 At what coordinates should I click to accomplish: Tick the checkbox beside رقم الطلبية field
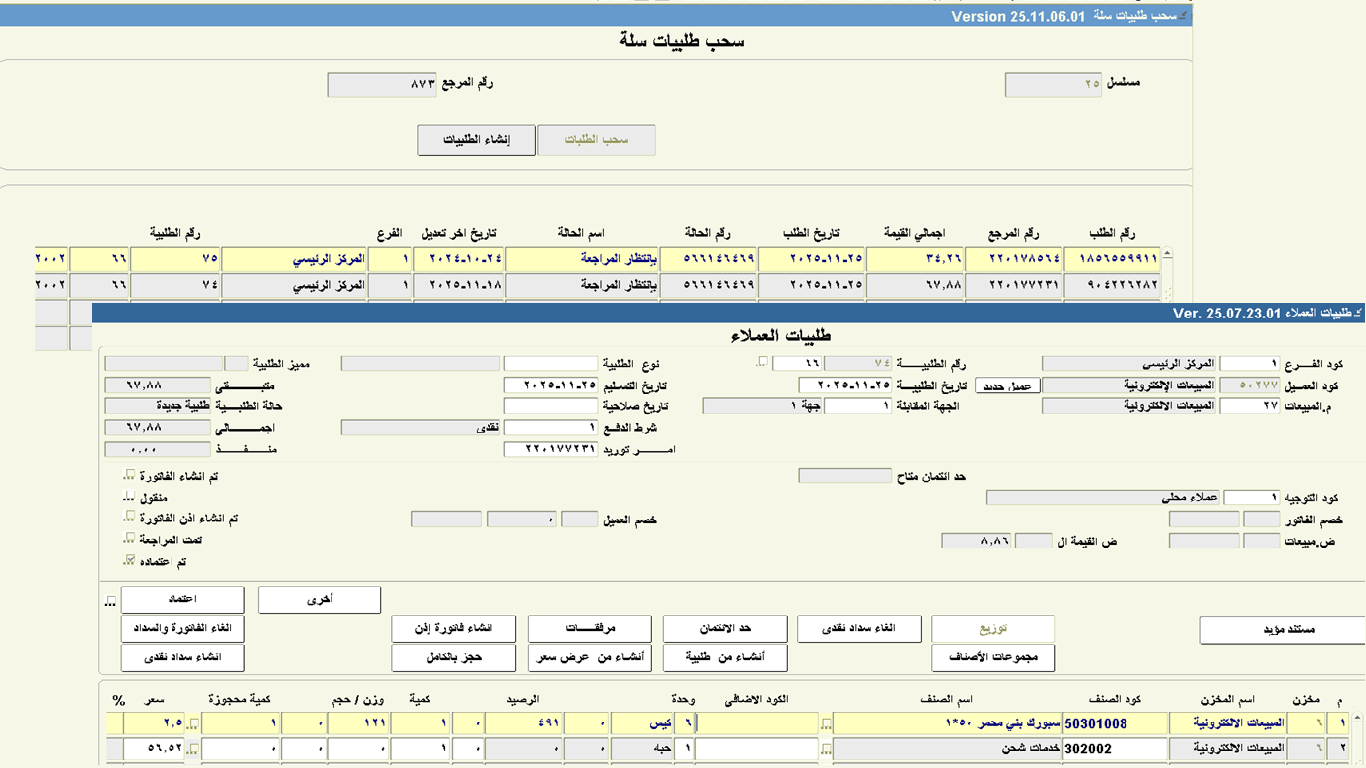point(763,362)
